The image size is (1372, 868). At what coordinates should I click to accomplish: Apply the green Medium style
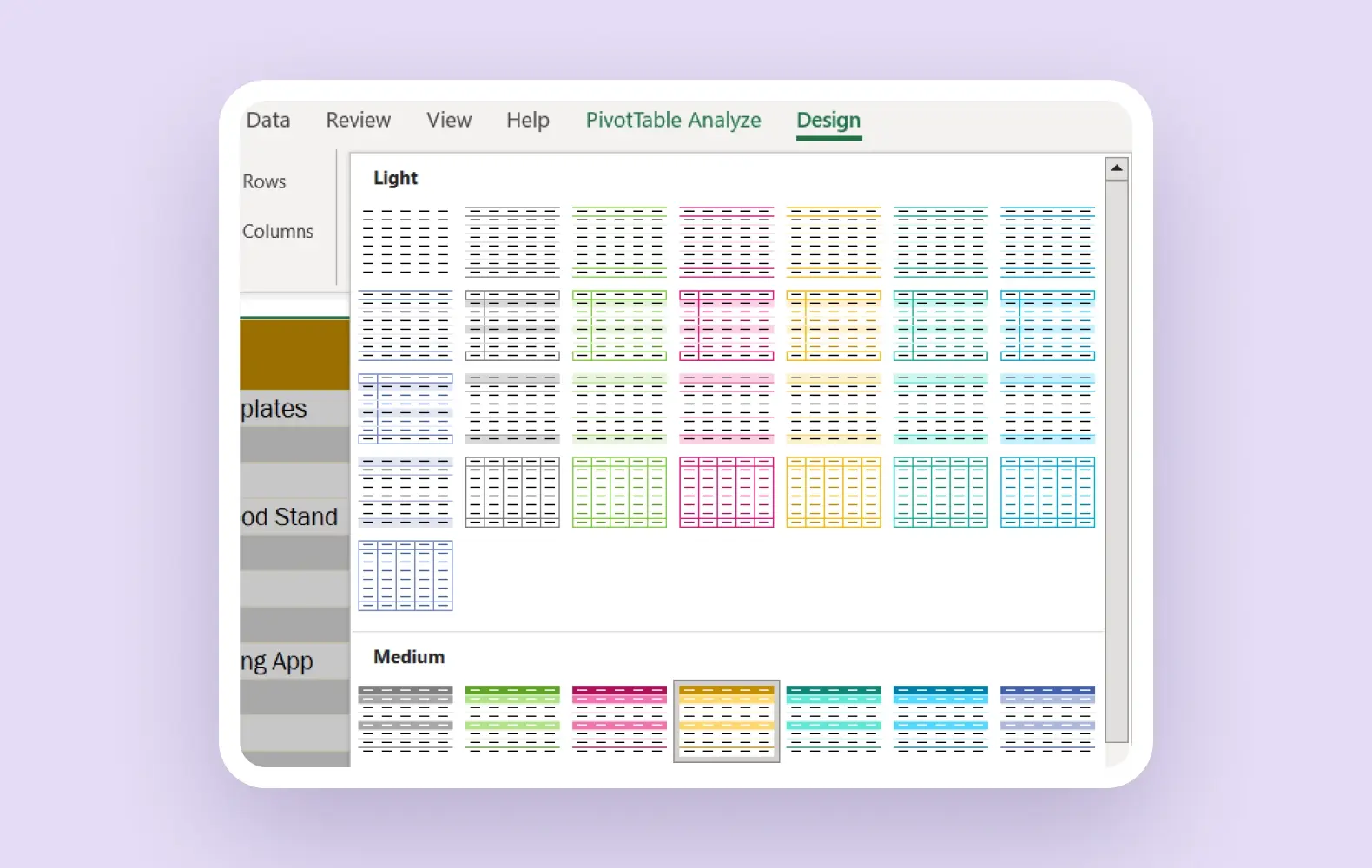tap(512, 719)
